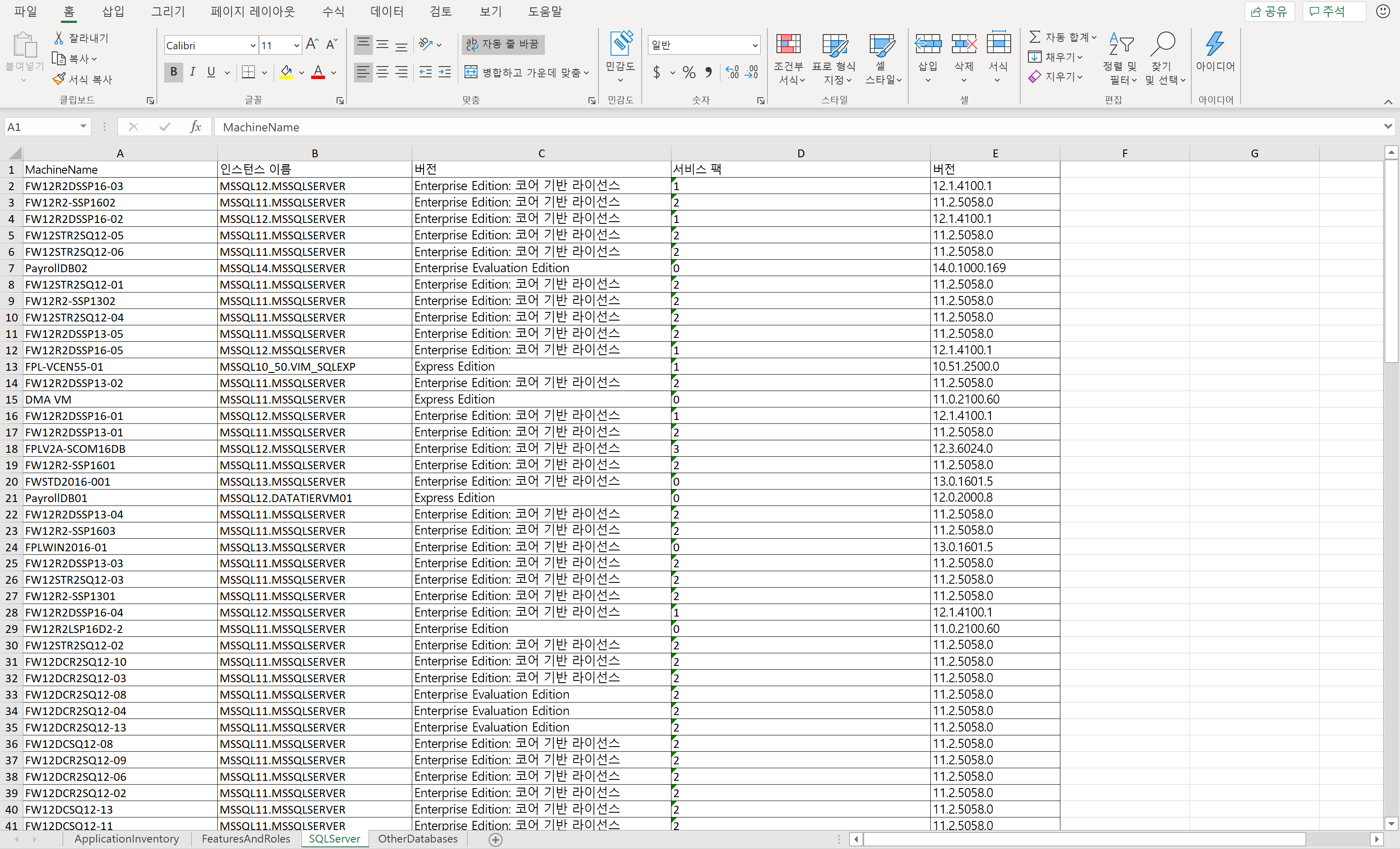
Task: Add a new sheet with plus icon
Action: pos(496,840)
